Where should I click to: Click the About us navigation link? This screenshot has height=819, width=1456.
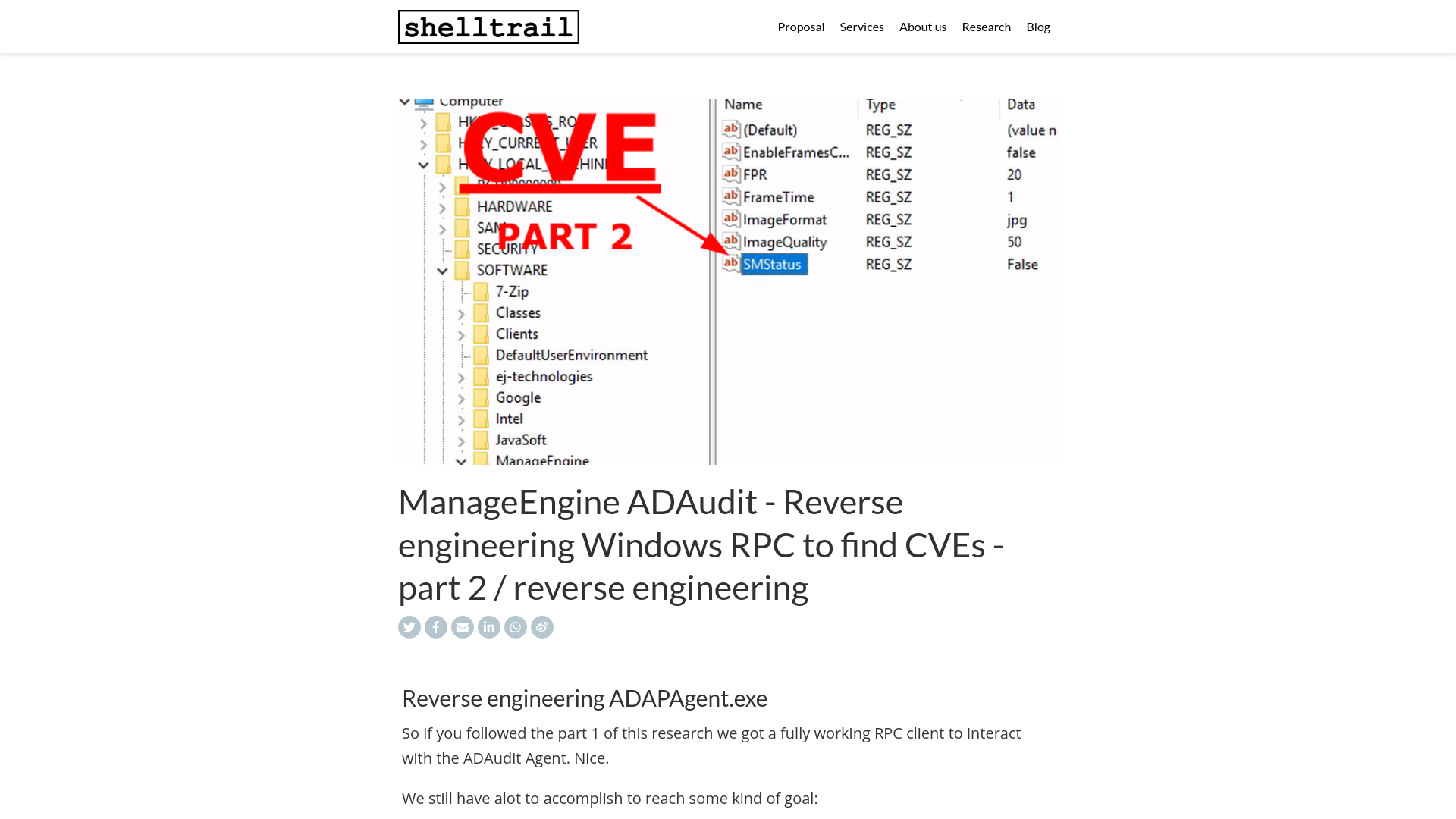923,26
